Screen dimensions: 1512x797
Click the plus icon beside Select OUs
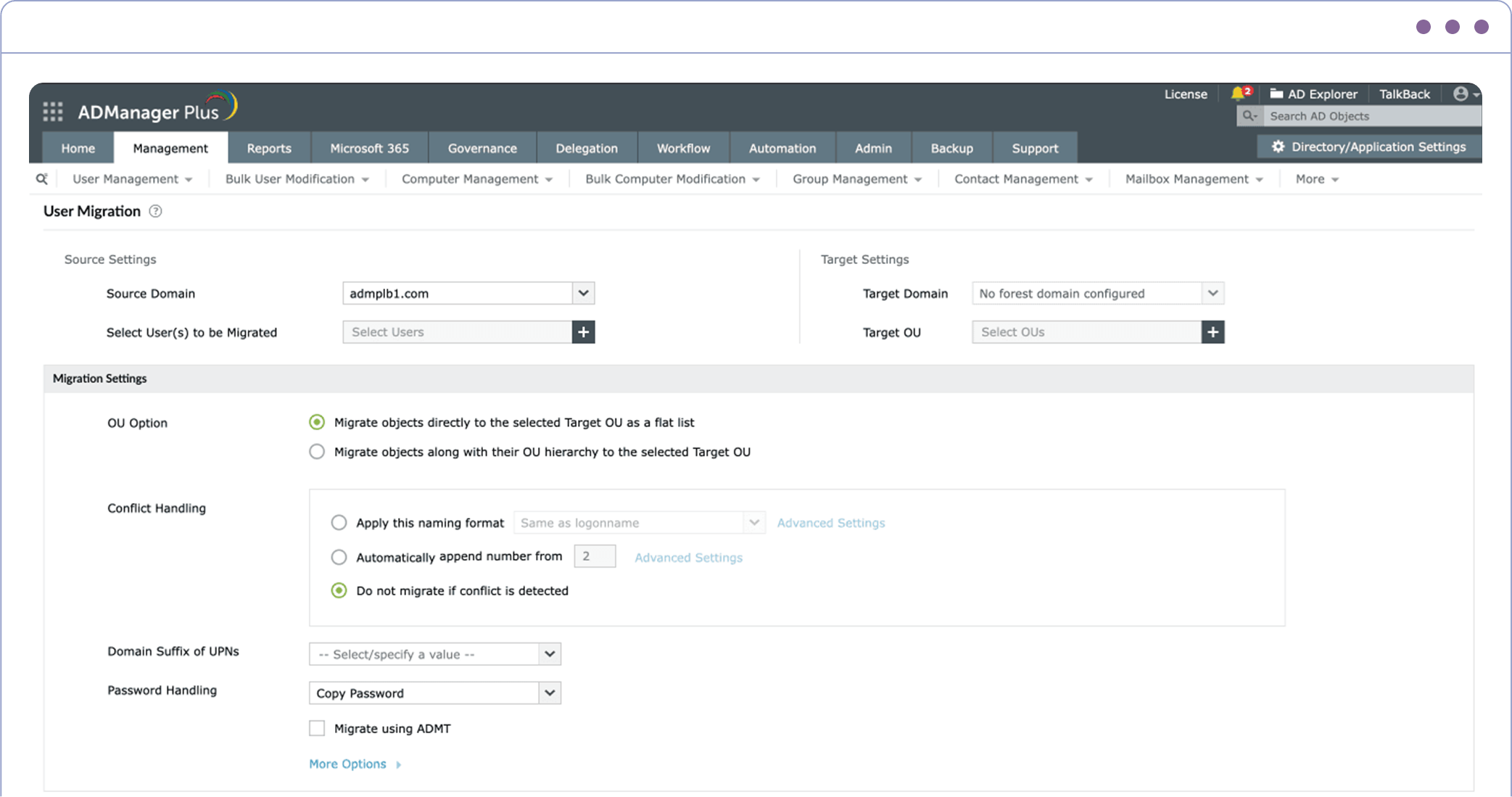coord(1213,332)
